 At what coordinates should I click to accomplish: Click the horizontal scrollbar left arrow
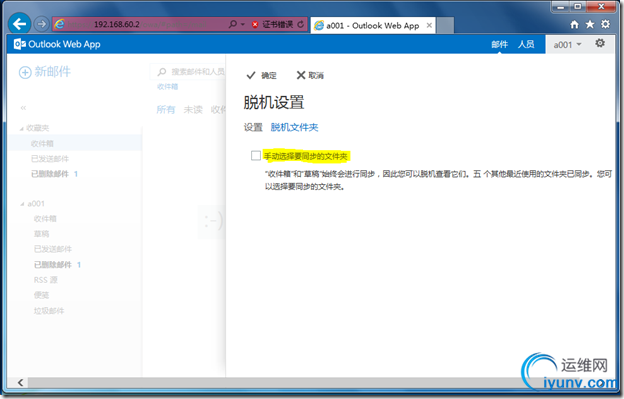pyautogui.click(x=20, y=382)
